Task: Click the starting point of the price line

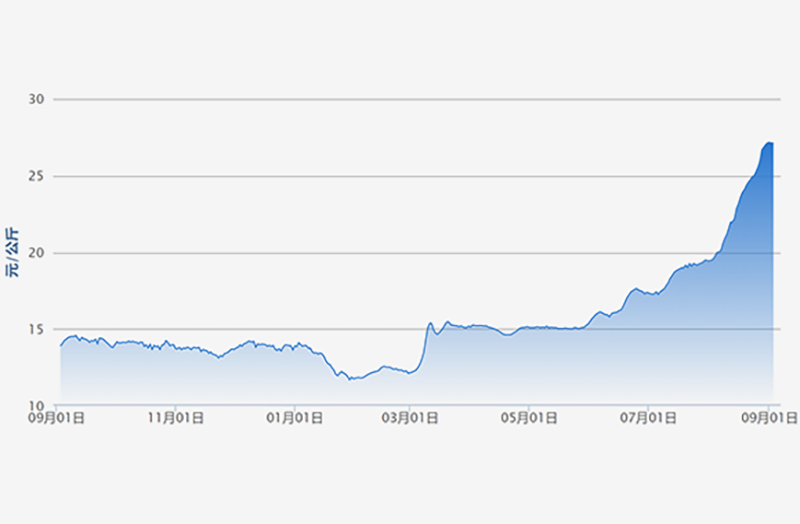Action: 61,345
